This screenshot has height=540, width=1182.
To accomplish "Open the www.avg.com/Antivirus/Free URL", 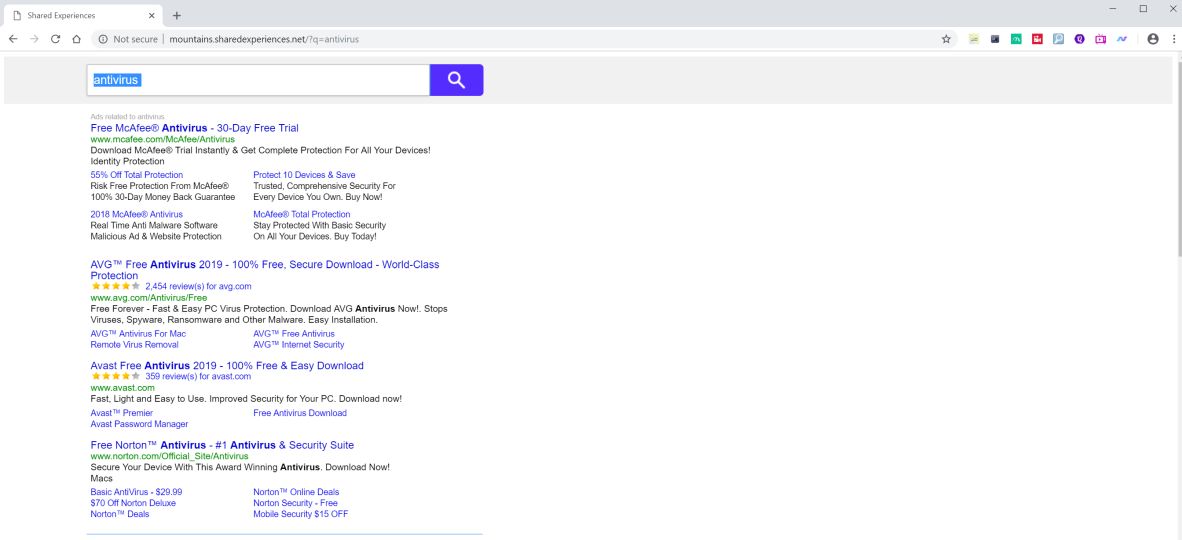I will 149,298.
